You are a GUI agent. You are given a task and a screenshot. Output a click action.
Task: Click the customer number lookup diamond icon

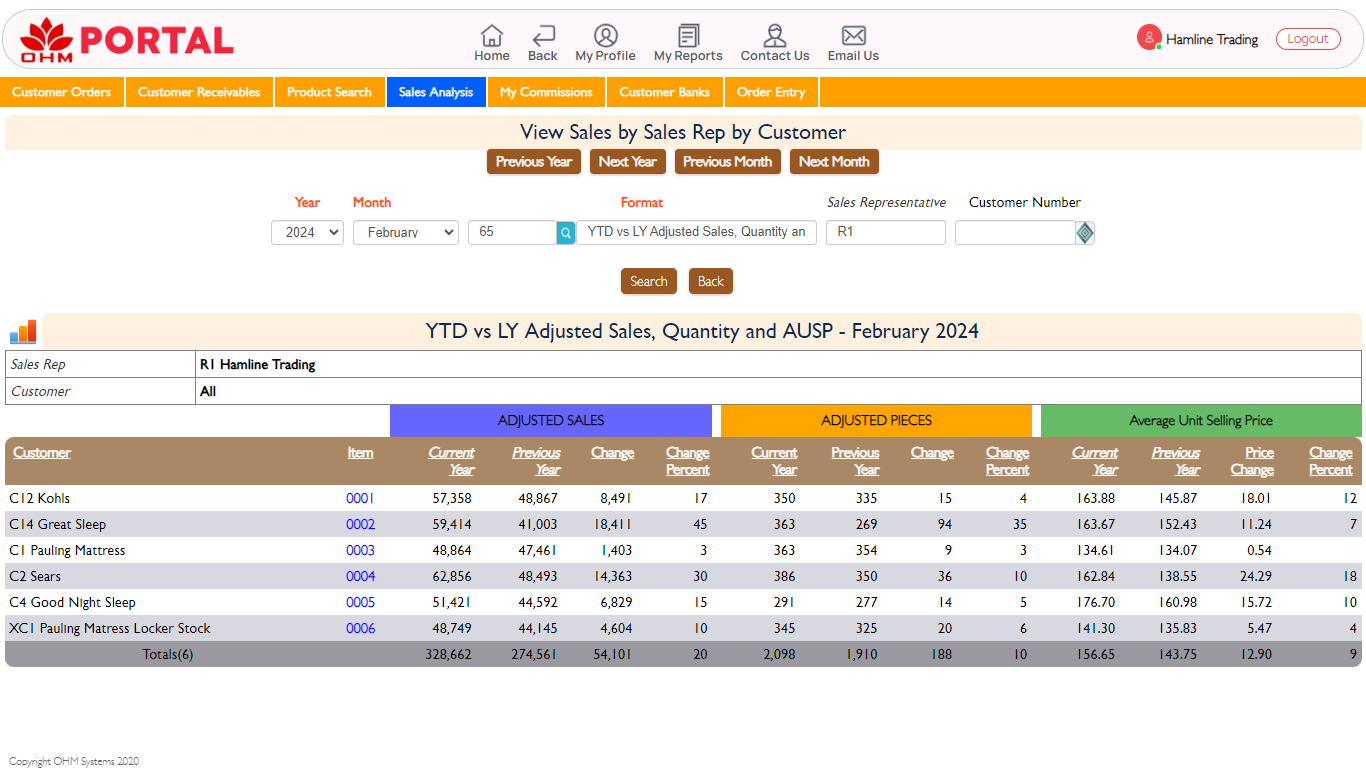click(1085, 233)
